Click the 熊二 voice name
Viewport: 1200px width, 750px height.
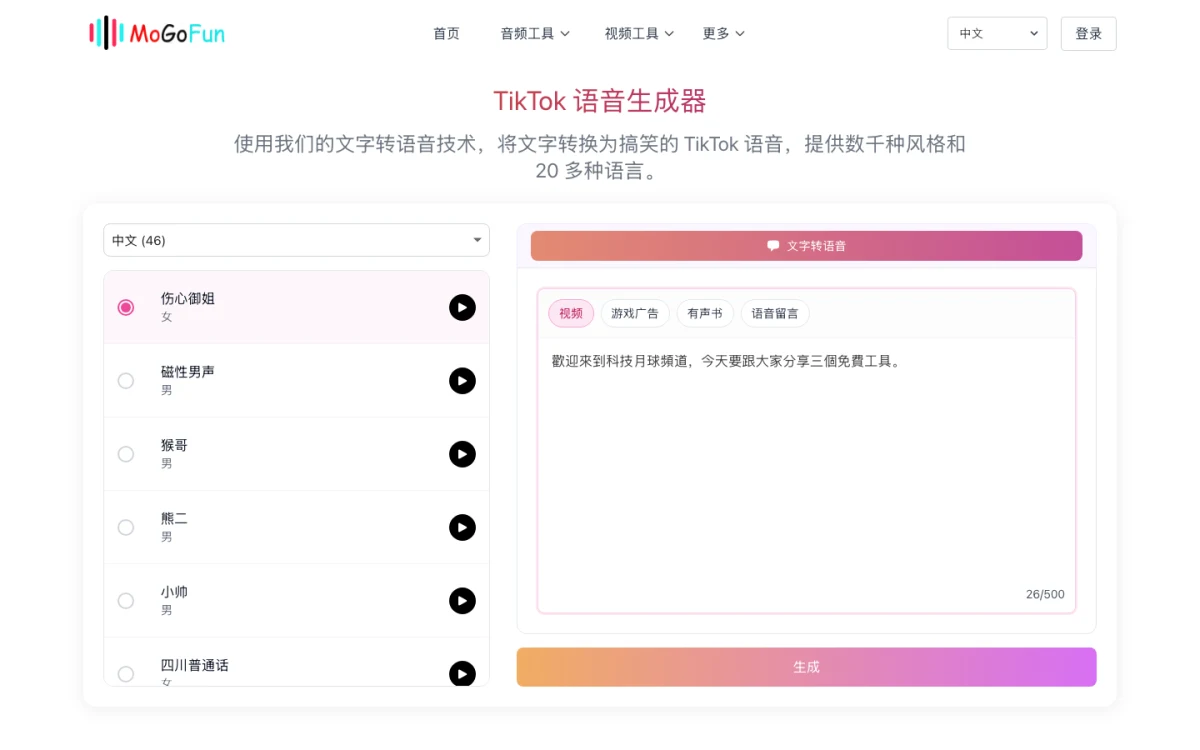(174, 518)
